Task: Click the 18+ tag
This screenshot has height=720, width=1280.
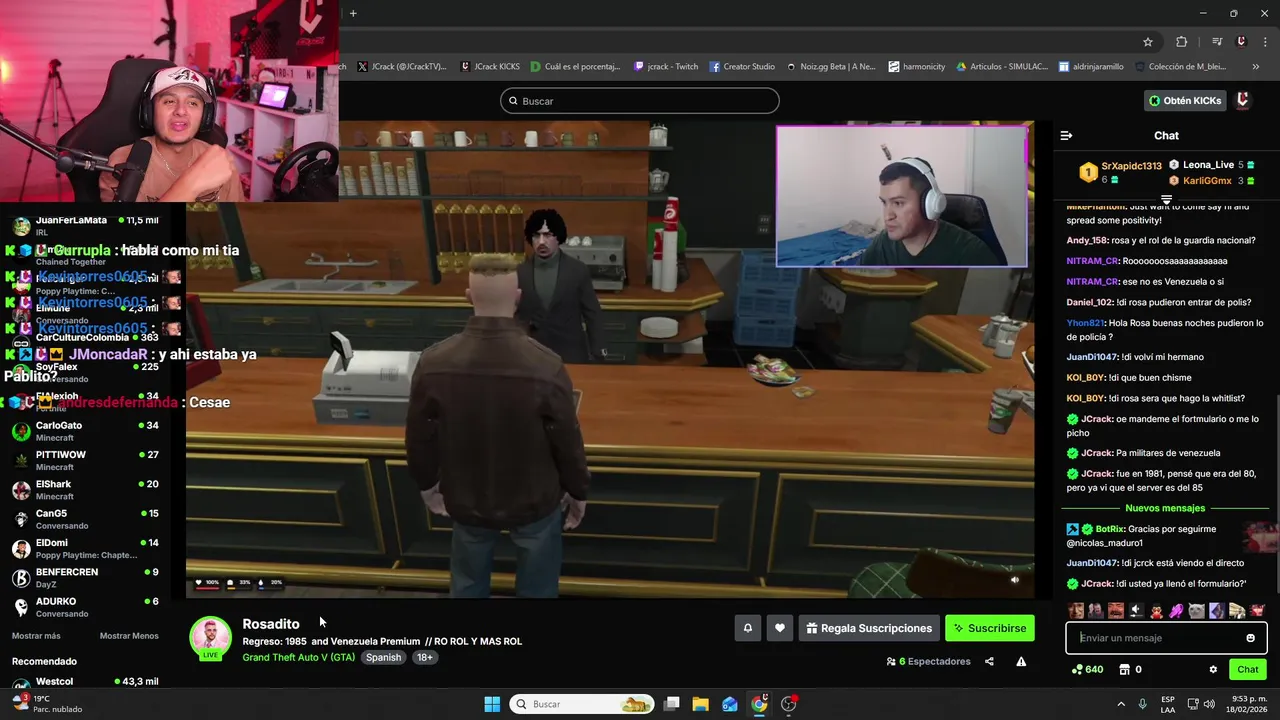Action: click(424, 657)
